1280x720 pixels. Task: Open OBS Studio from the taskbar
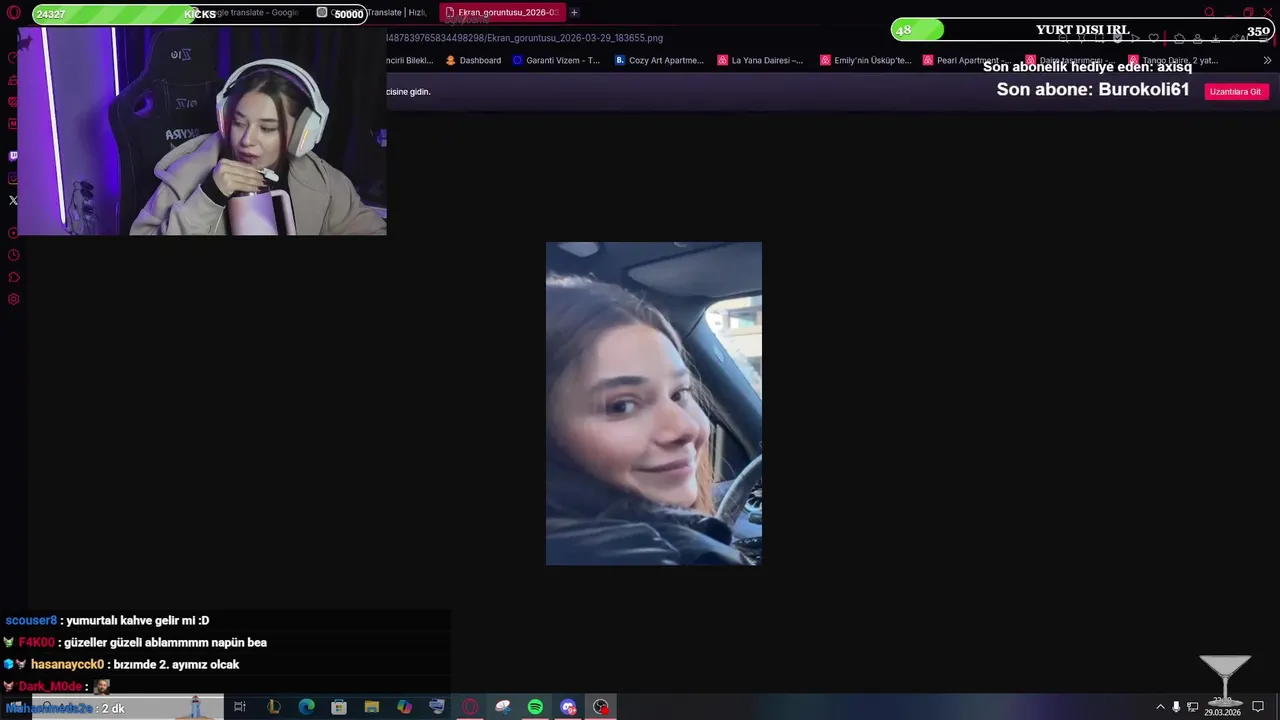click(x=601, y=707)
